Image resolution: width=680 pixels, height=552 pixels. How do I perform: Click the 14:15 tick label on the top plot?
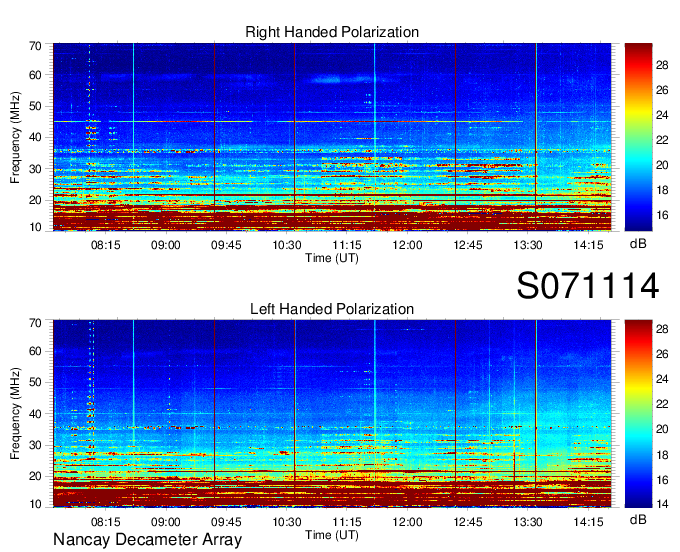click(588, 245)
